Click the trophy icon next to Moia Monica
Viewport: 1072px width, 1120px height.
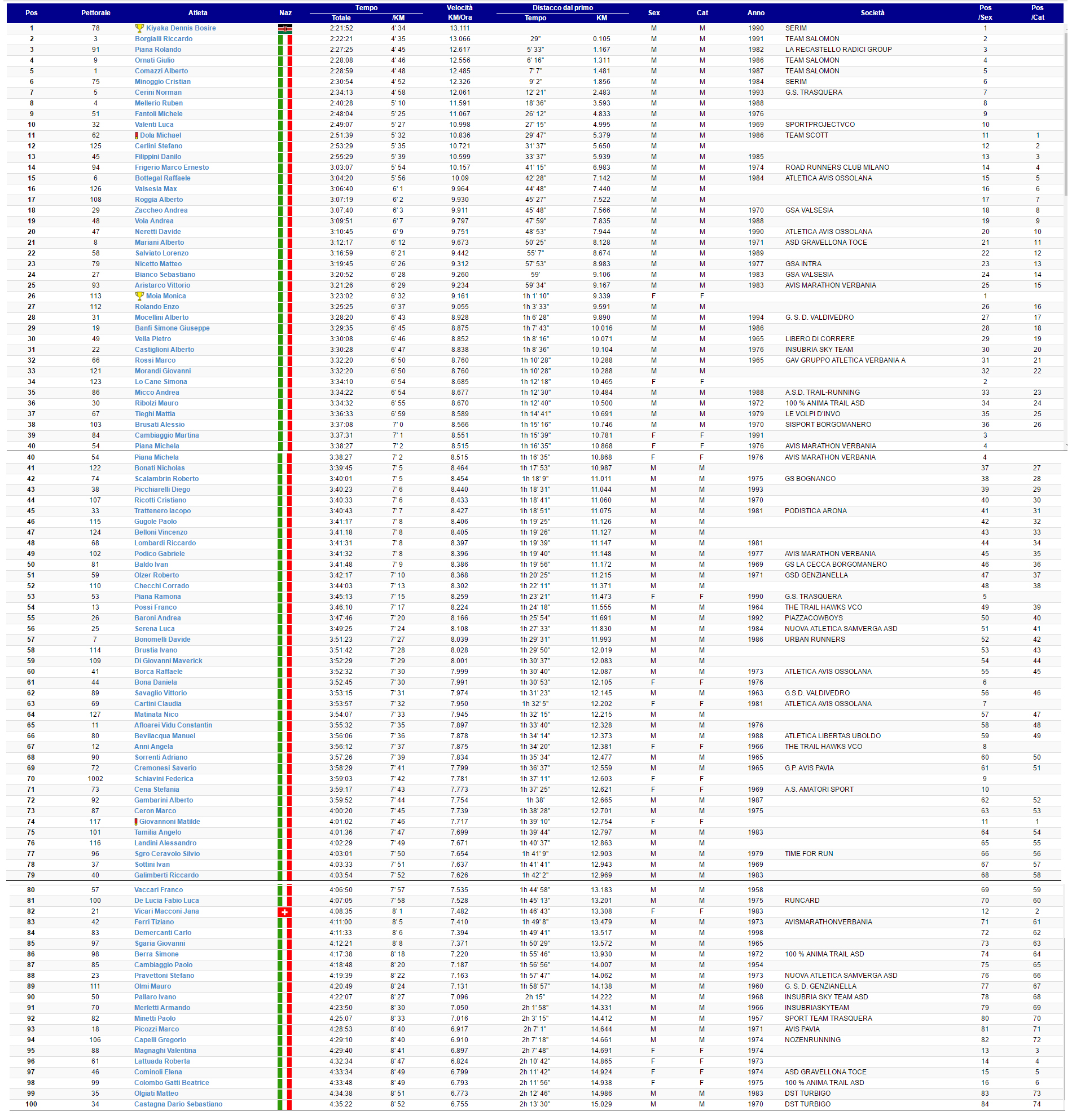[x=139, y=297]
